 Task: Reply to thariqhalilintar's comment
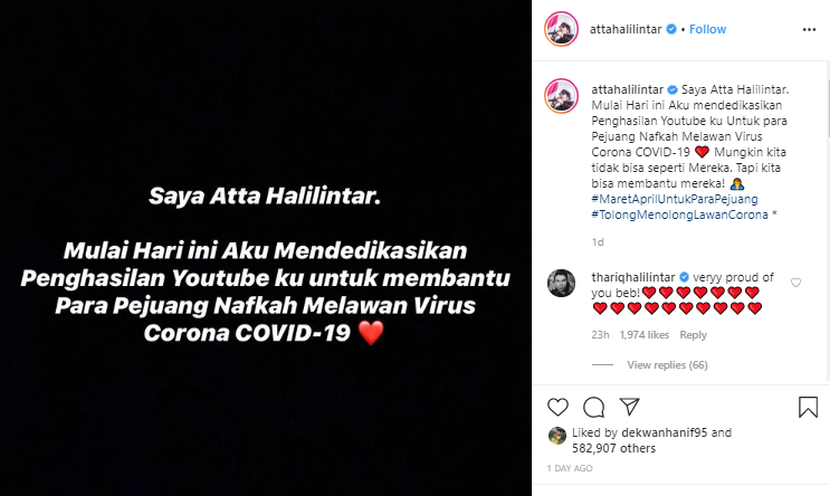click(x=693, y=335)
